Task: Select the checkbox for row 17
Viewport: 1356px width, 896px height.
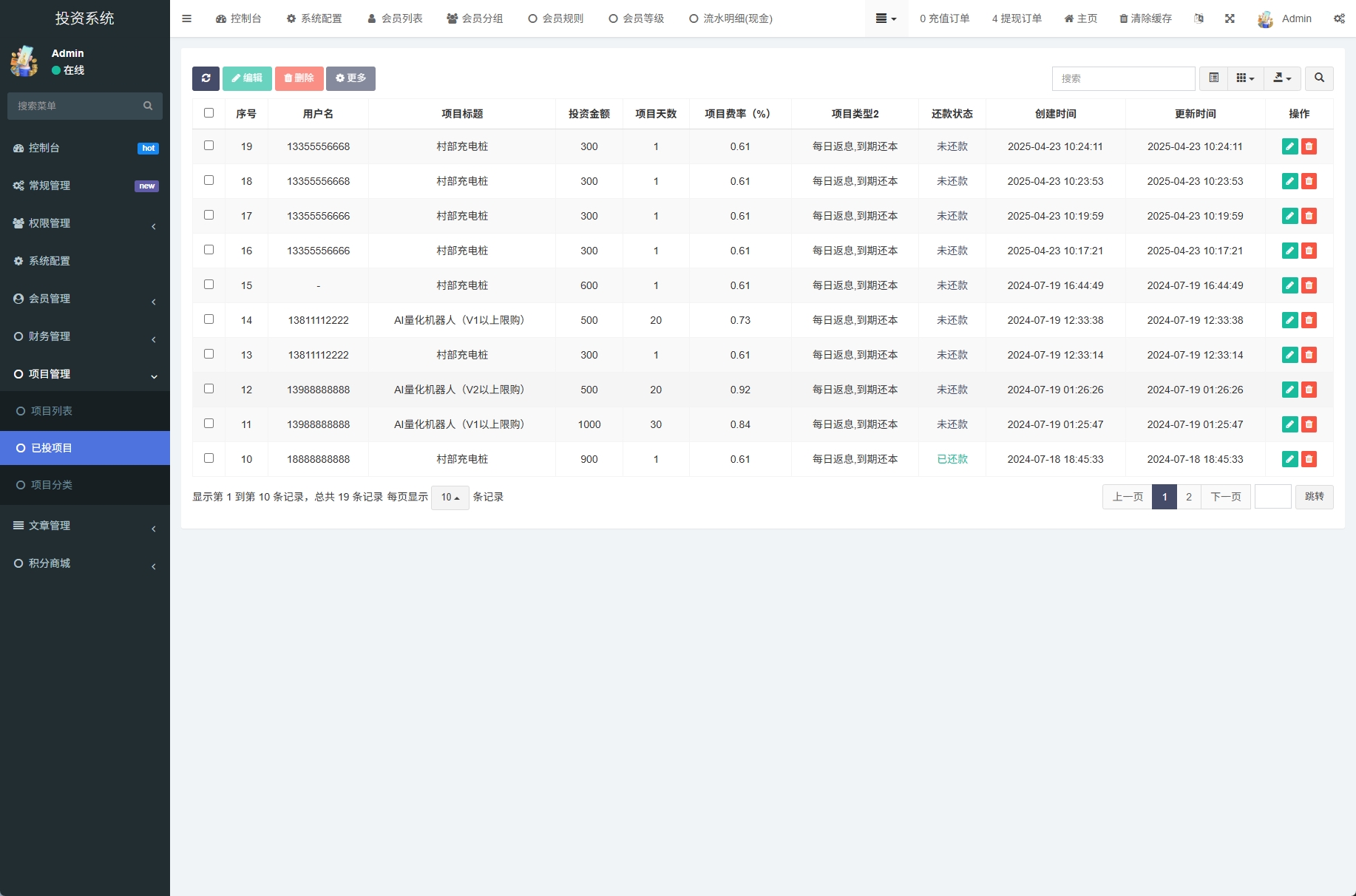Action: (209, 215)
